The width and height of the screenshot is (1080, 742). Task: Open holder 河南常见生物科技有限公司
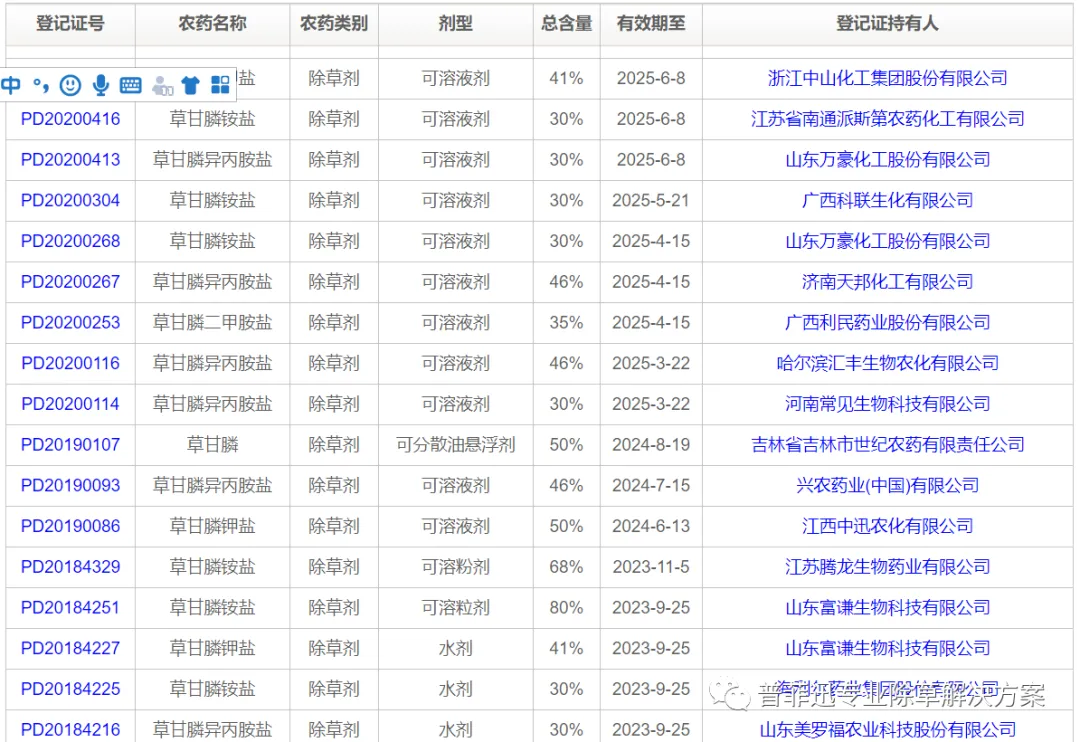[887, 404]
